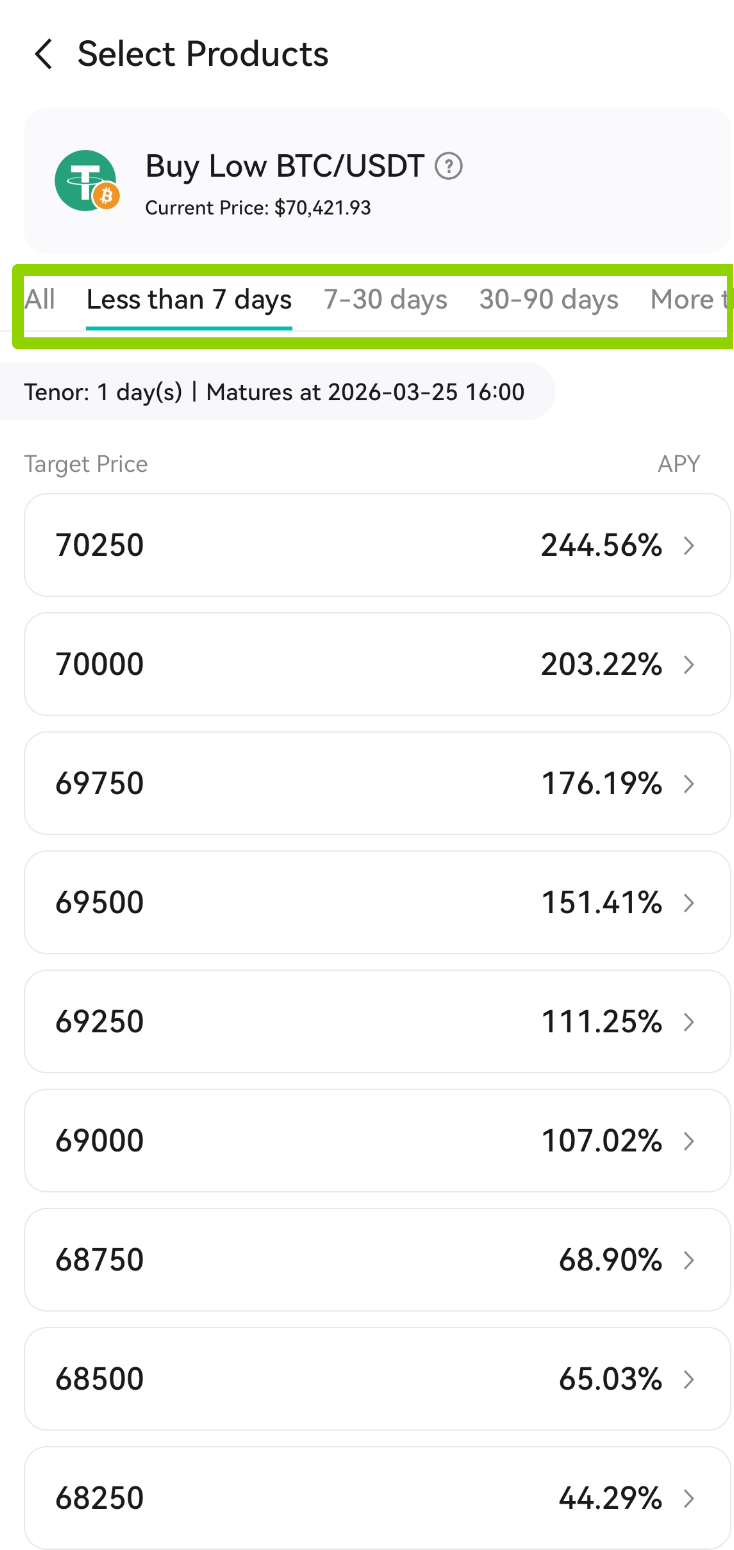Tap chevron beside 151.41% APY
Screen dimensions: 734x1550
point(689,903)
